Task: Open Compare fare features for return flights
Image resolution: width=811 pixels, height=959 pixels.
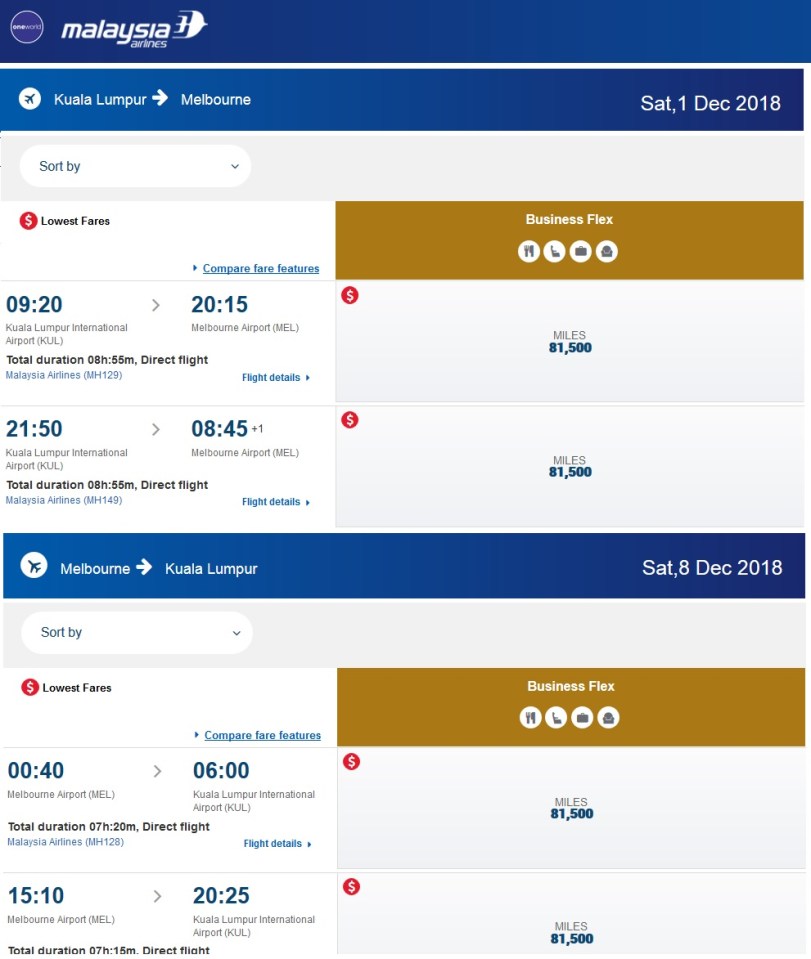Action: click(x=262, y=735)
